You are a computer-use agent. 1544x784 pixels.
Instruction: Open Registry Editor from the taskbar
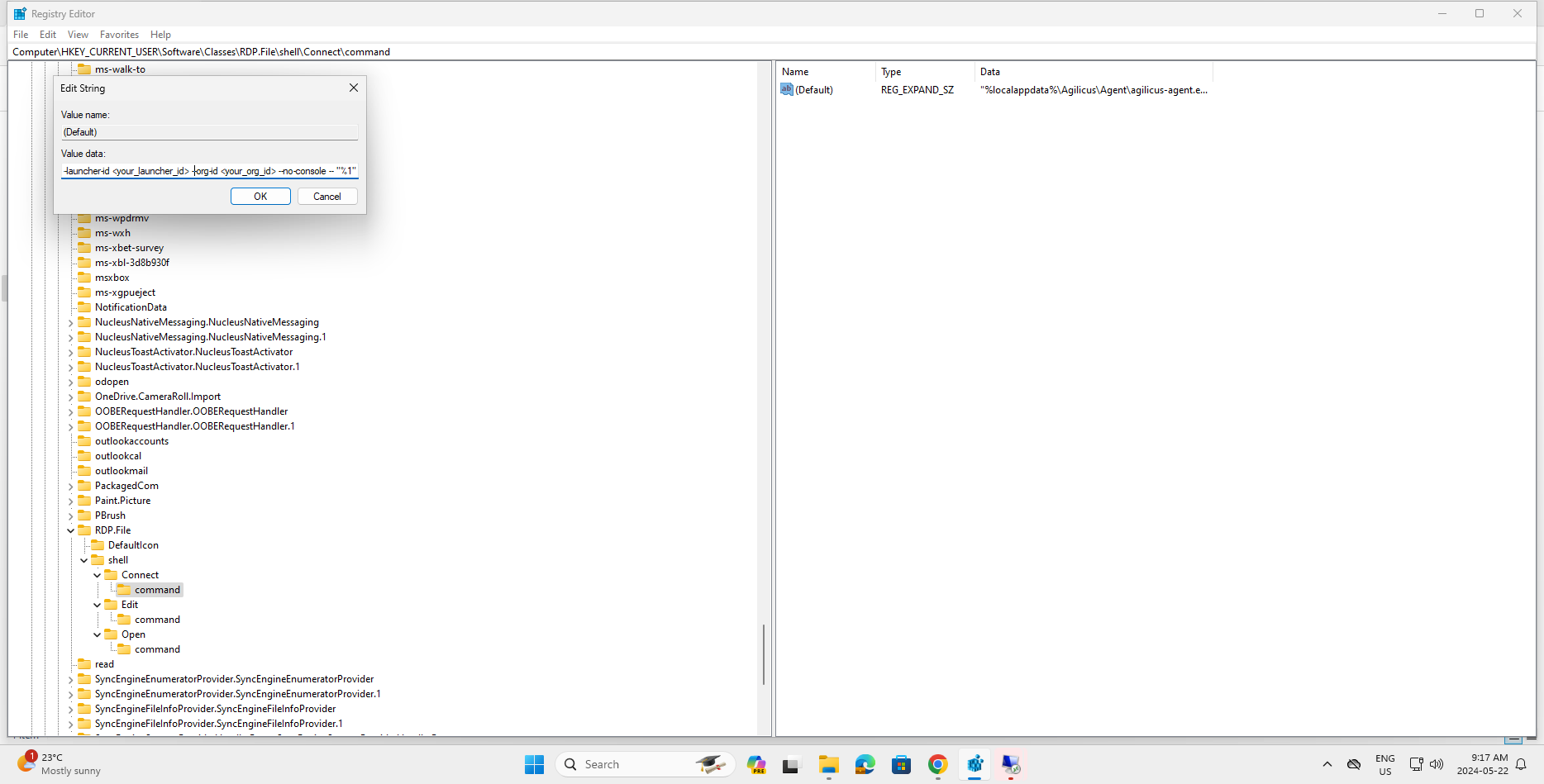pos(974,764)
